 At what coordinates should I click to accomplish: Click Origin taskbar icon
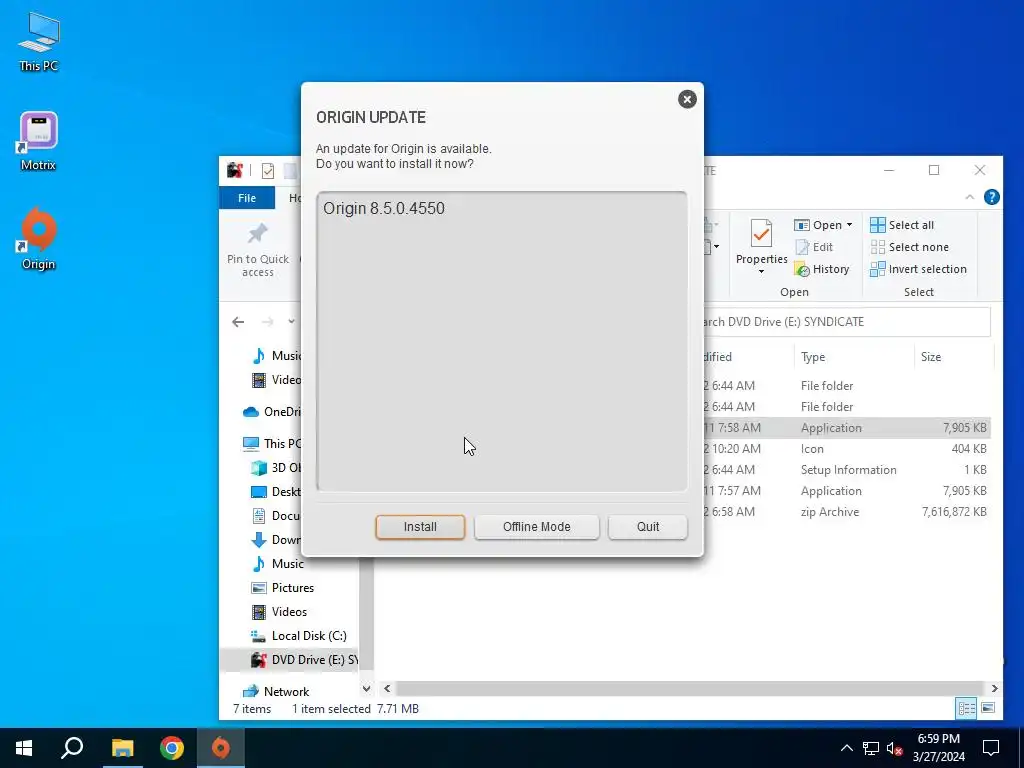[x=221, y=748]
